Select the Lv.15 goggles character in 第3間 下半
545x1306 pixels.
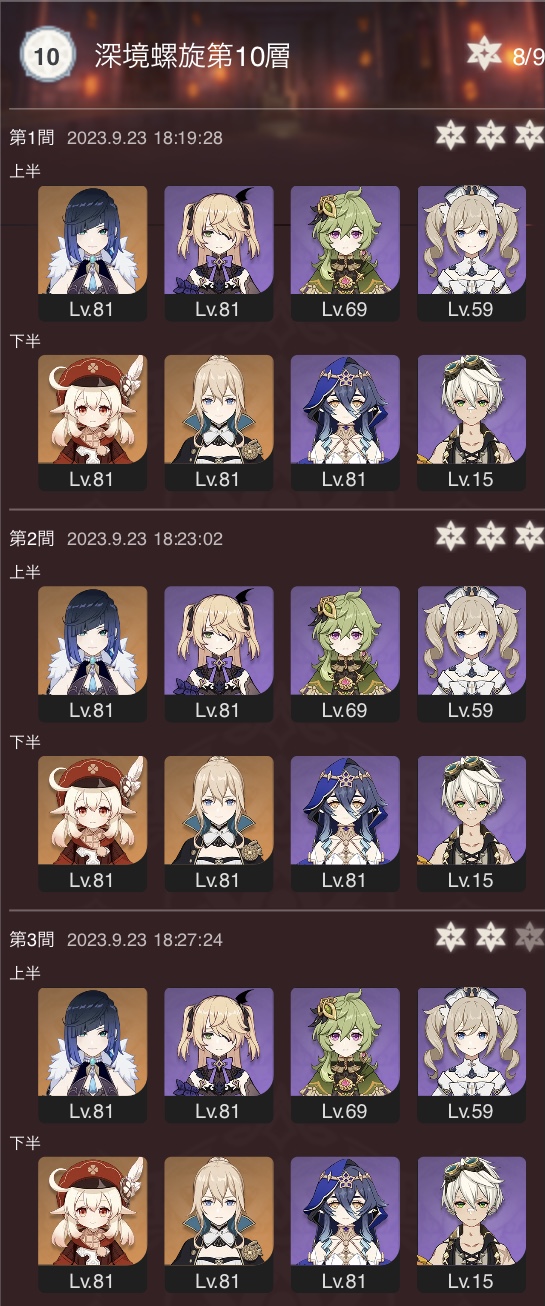tap(471, 1225)
